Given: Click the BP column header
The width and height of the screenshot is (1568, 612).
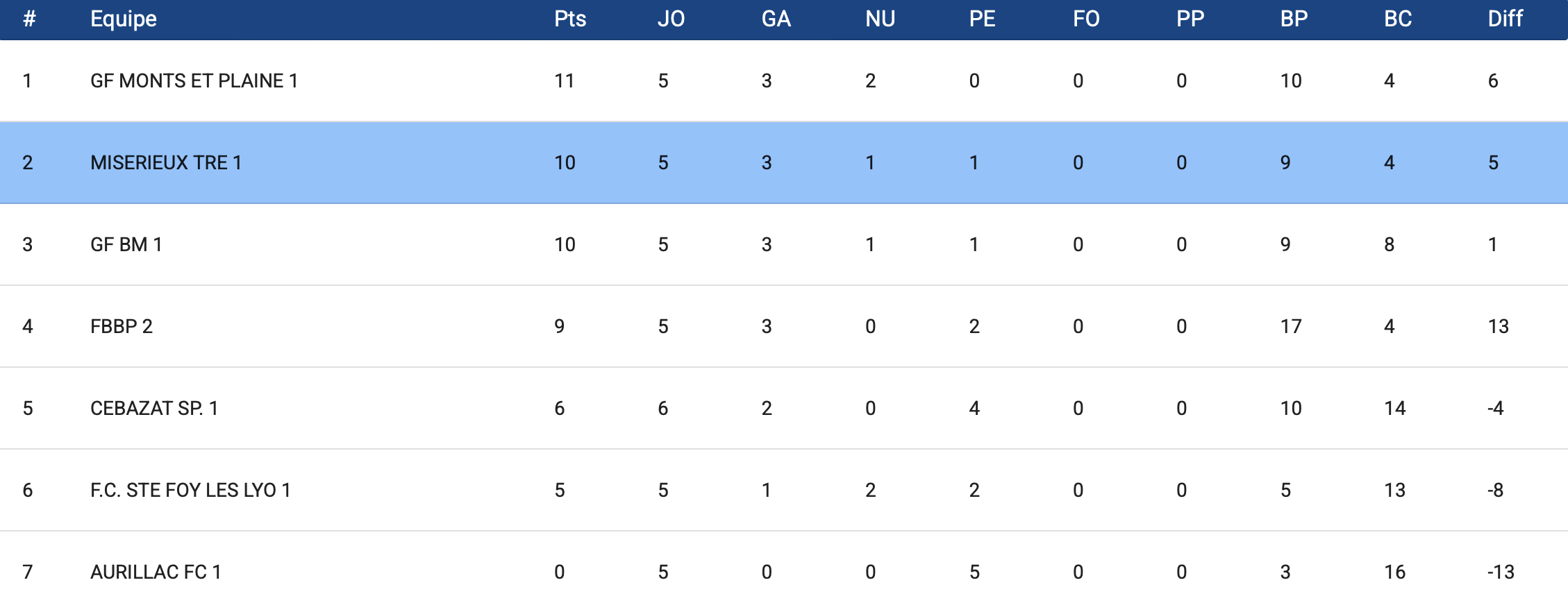Looking at the screenshot, I should tap(1294, 19).
